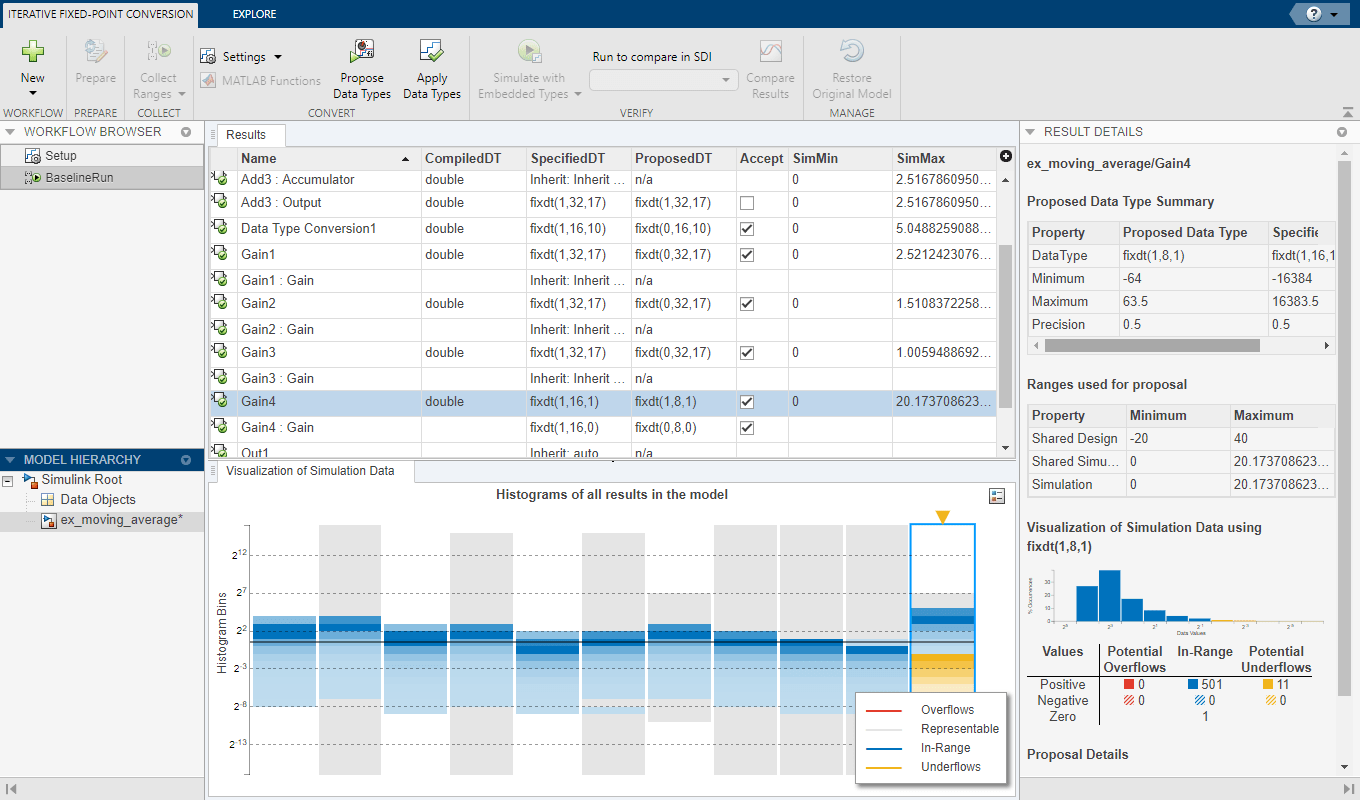The width and height of the screenshot is (1360, 800).
Task: Check the Accept box for Add3 : Output
Action: coord(746,203)
